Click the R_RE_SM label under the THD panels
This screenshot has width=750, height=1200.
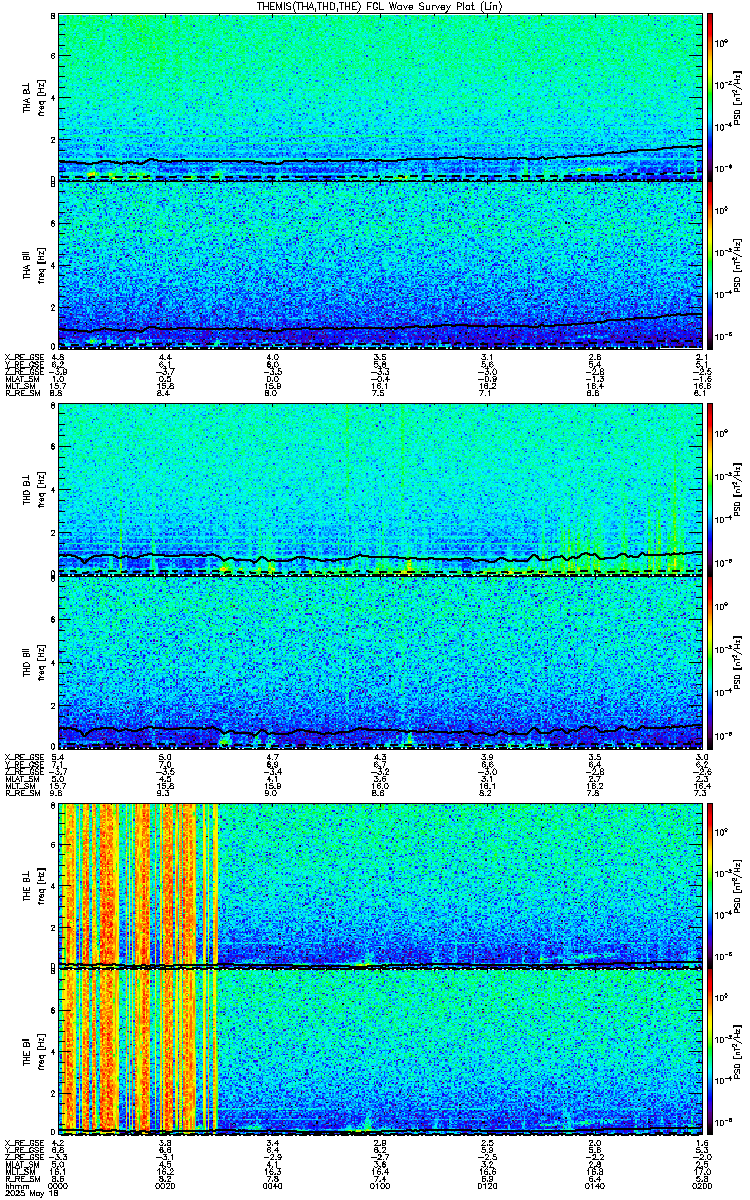pos(21,792)
